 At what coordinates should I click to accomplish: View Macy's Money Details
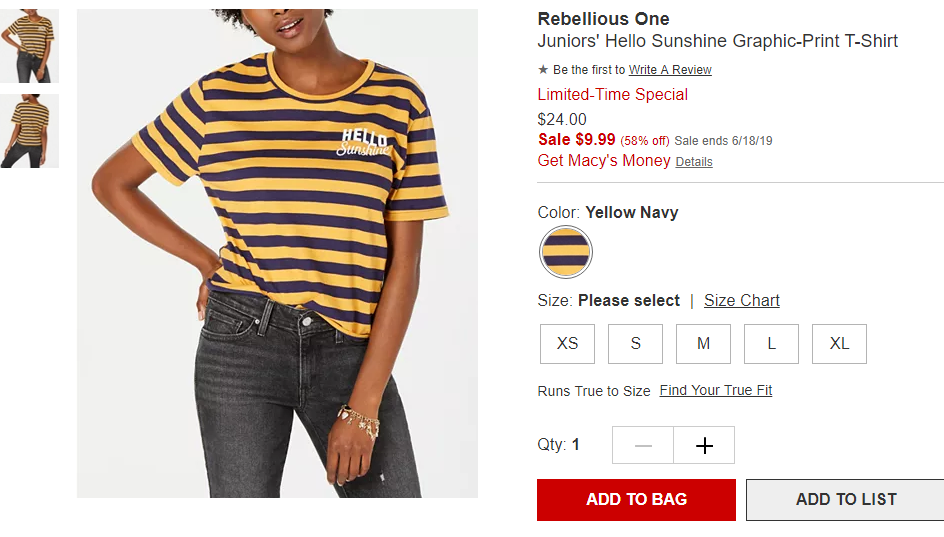(694, 162)
